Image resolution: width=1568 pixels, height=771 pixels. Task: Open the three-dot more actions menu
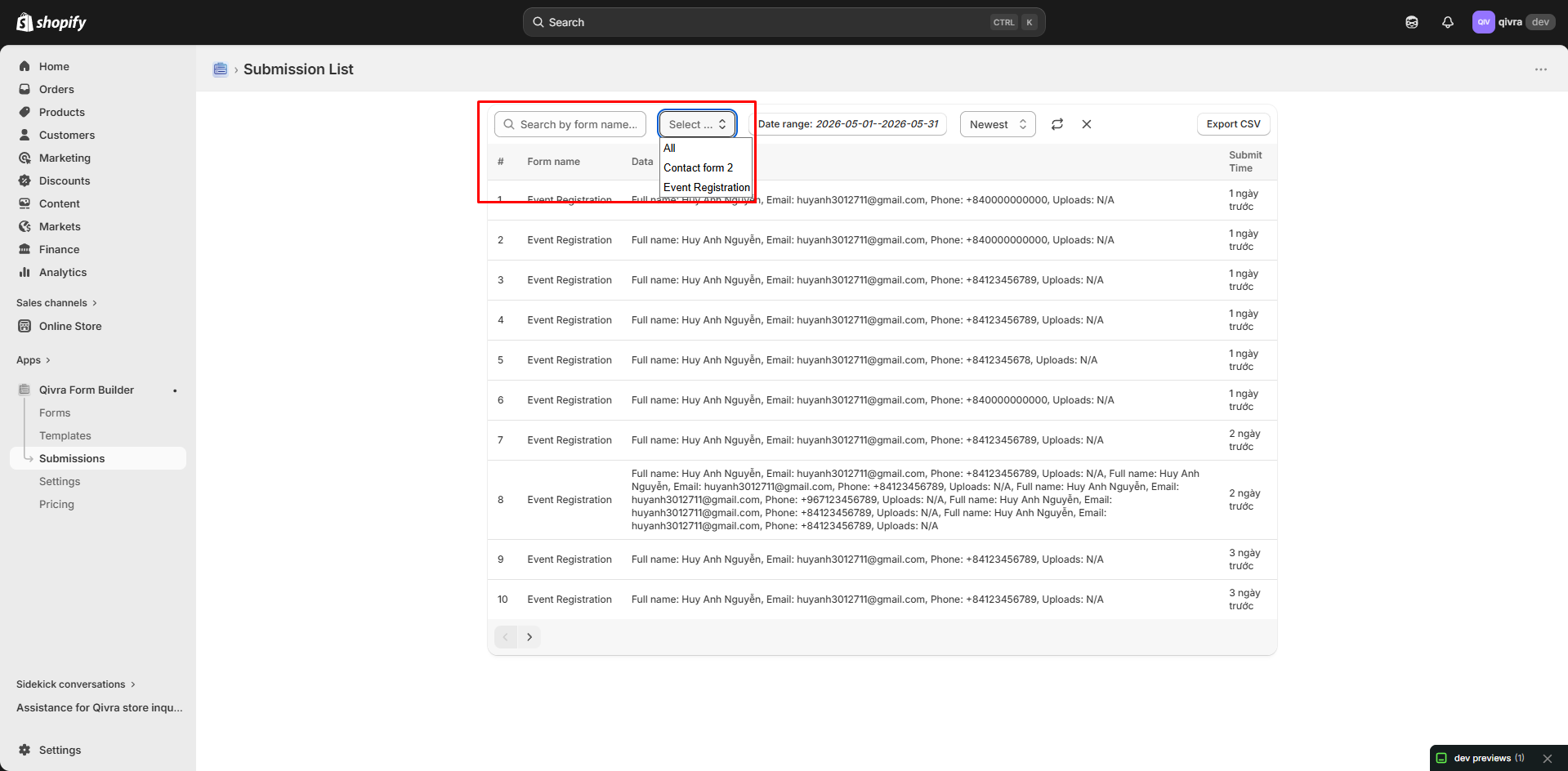(1541, 69)
